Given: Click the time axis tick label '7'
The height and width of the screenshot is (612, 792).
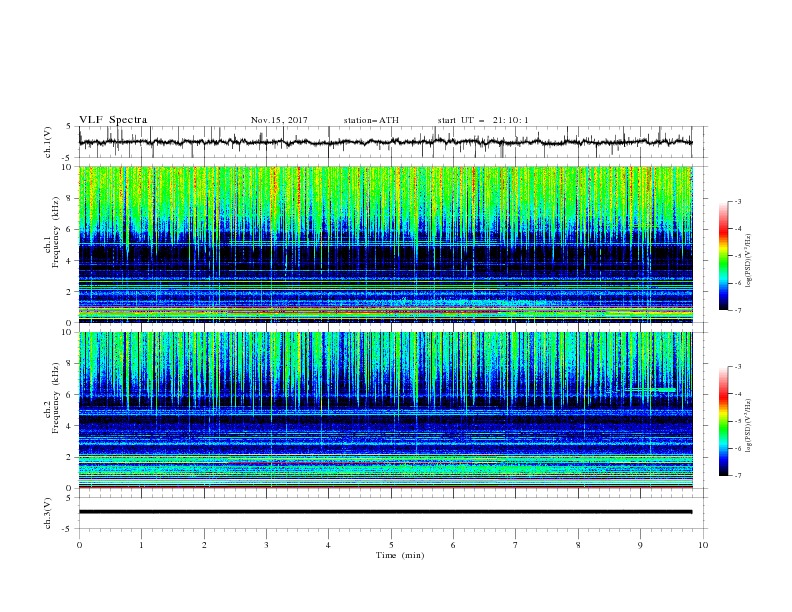Looking at the screenshot, I should 516,545.
